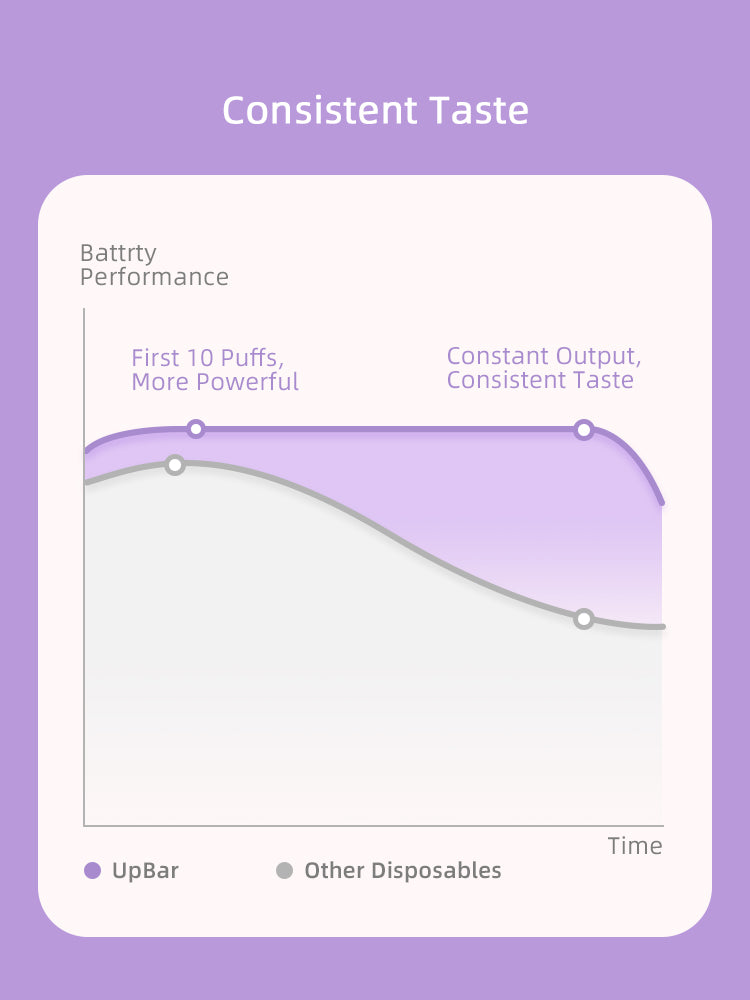
Task: Click the gray Other Disposables legend dot
Action: click(284, 871)
